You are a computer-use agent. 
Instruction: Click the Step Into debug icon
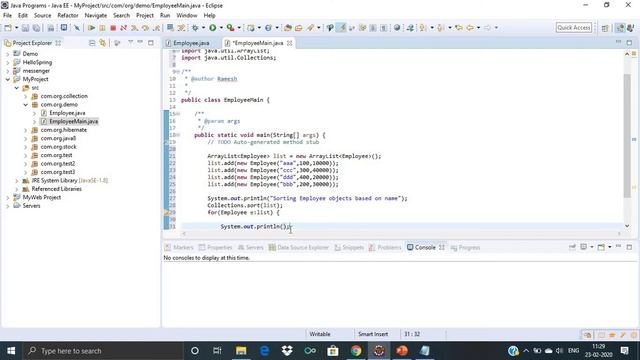click(x=134, y=28)
